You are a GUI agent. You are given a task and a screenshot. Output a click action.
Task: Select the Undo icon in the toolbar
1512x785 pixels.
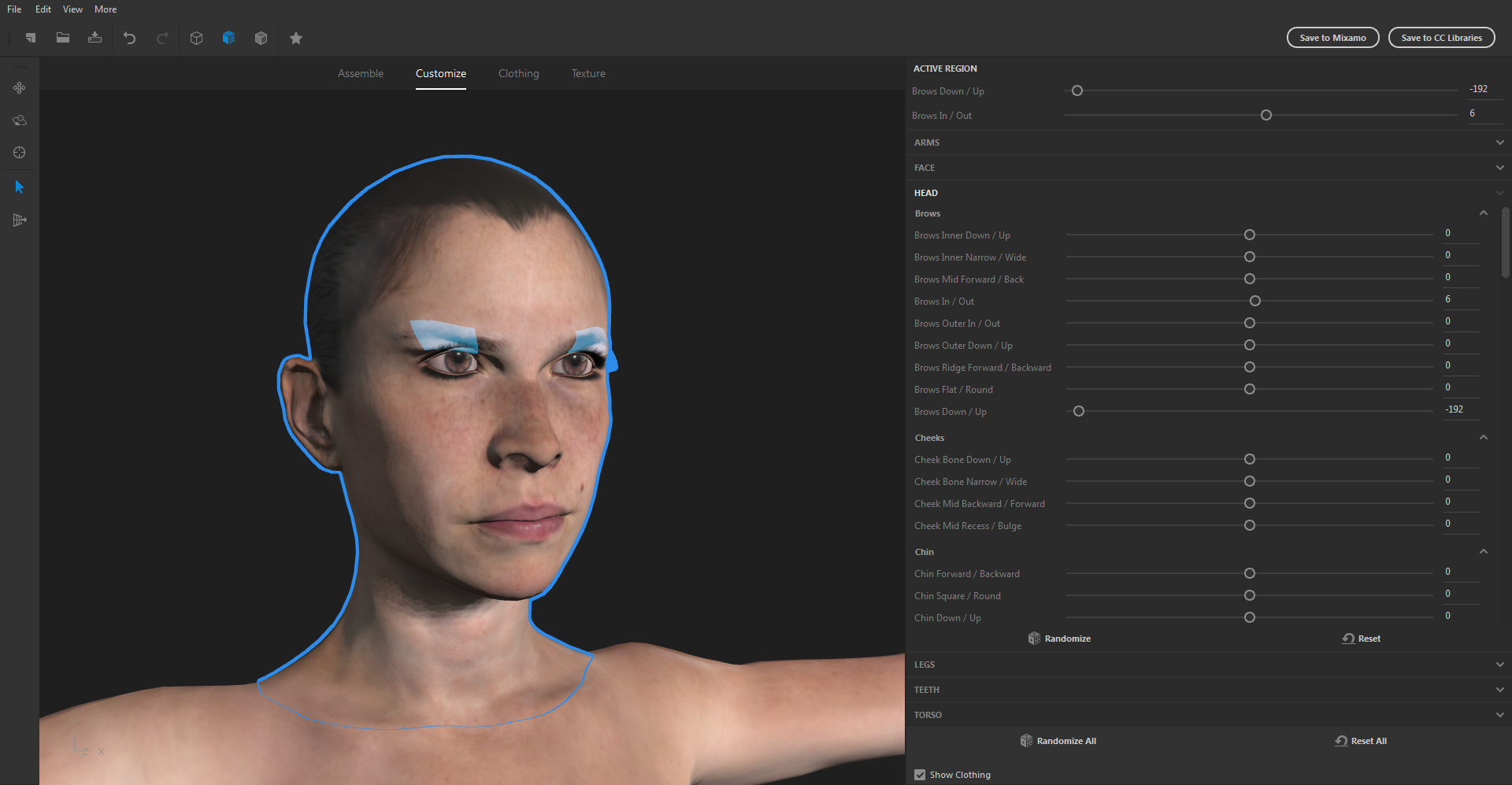(130, 38)
